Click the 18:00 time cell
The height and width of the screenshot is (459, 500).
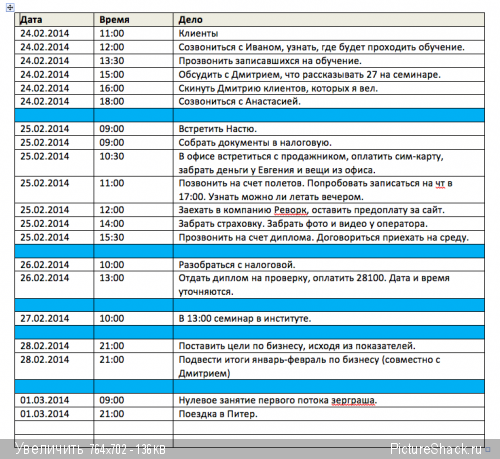(x=133, y=102)
